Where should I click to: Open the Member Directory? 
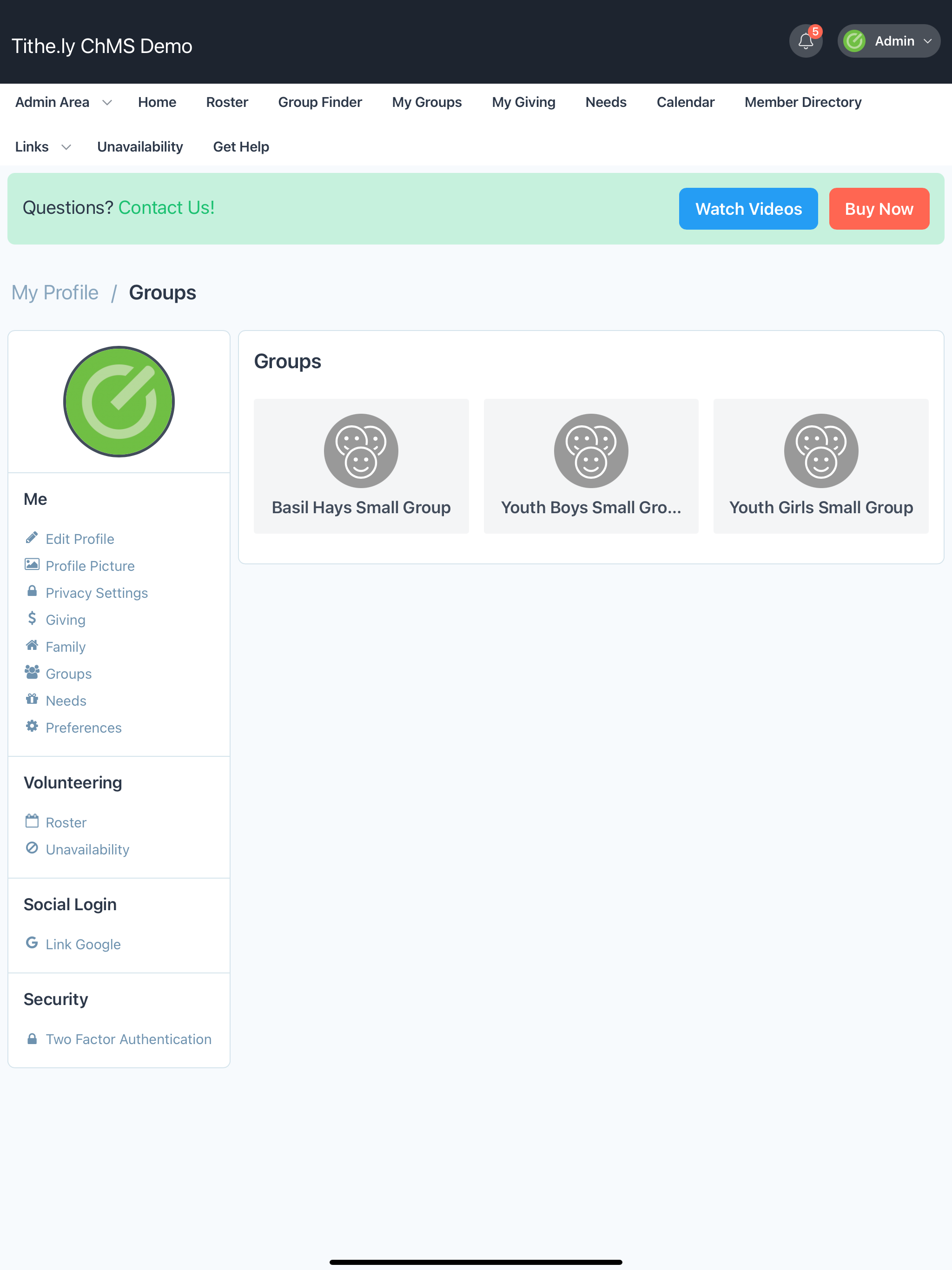[803, 102]
